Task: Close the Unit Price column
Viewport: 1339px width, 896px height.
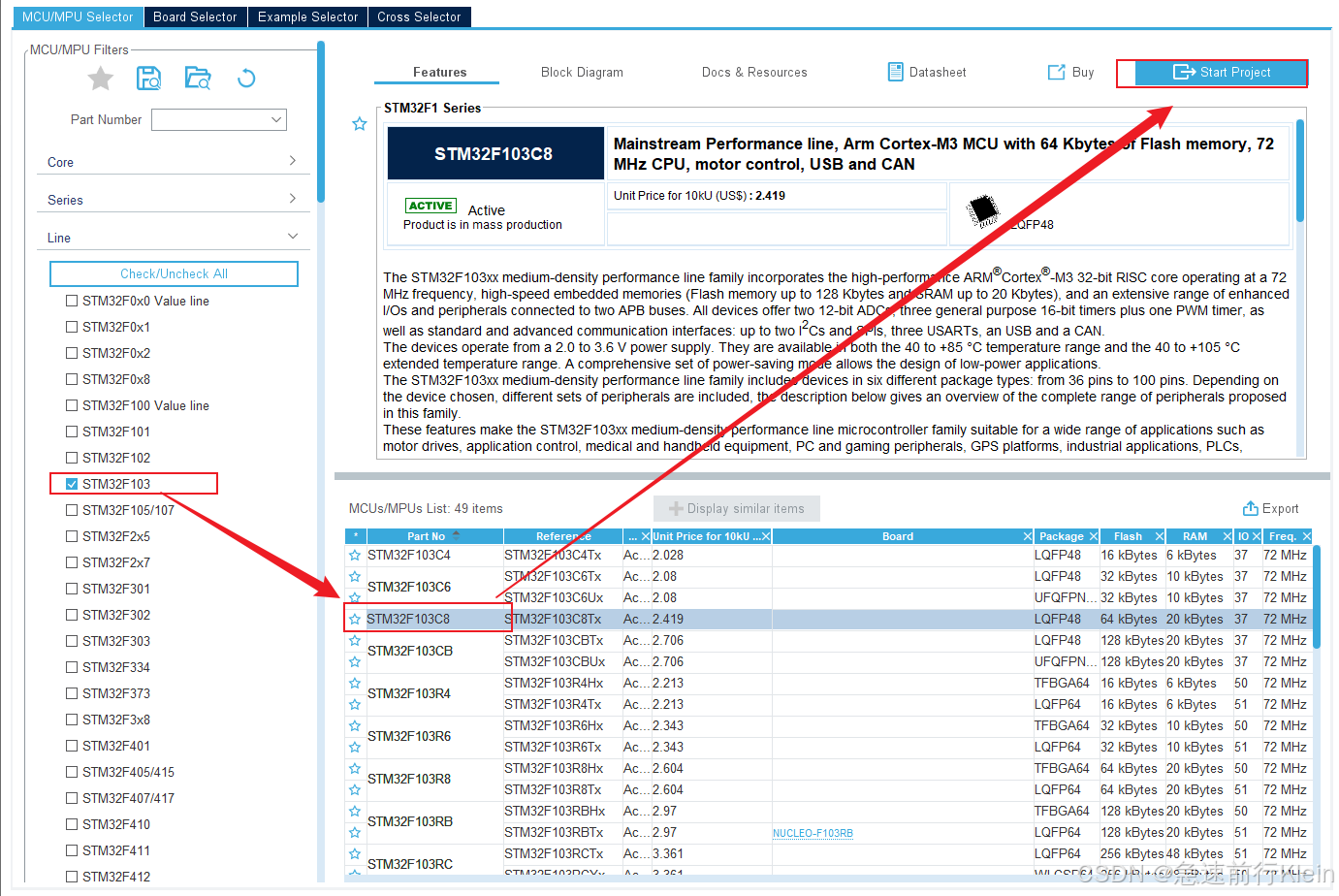Action: pos(766,536)
